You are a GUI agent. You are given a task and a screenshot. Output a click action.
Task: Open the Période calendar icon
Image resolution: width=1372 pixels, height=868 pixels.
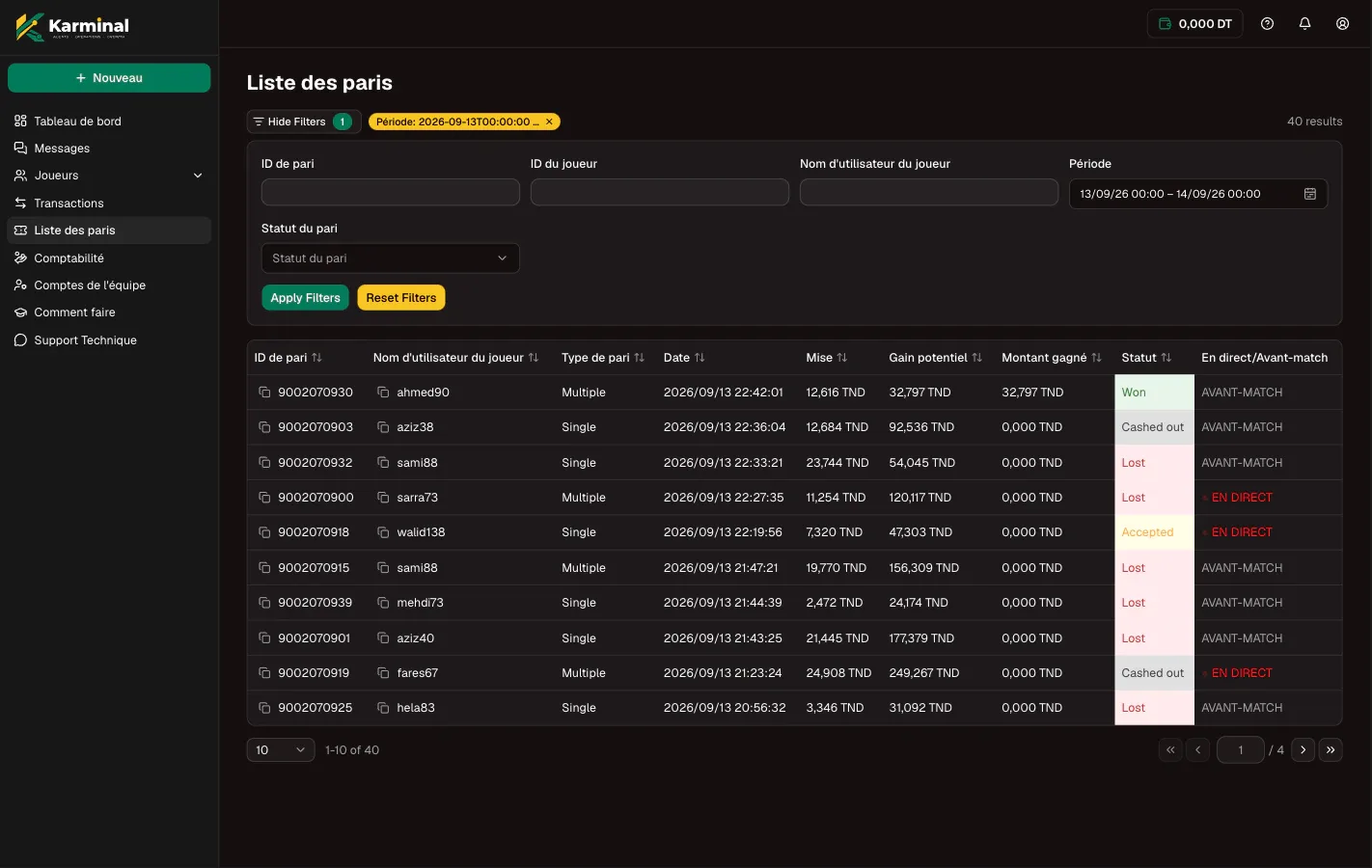[1310, 194]
